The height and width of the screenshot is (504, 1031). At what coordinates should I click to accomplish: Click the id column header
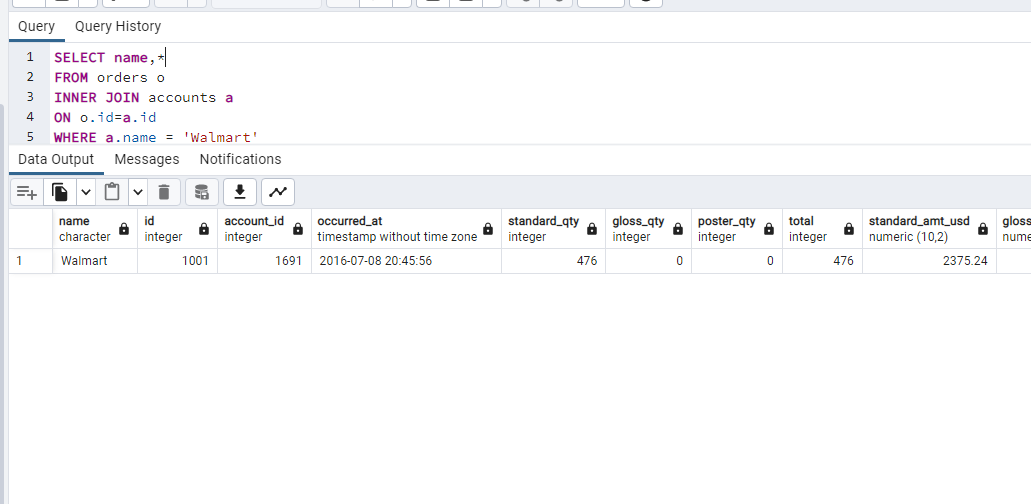[x=178, y=229]
